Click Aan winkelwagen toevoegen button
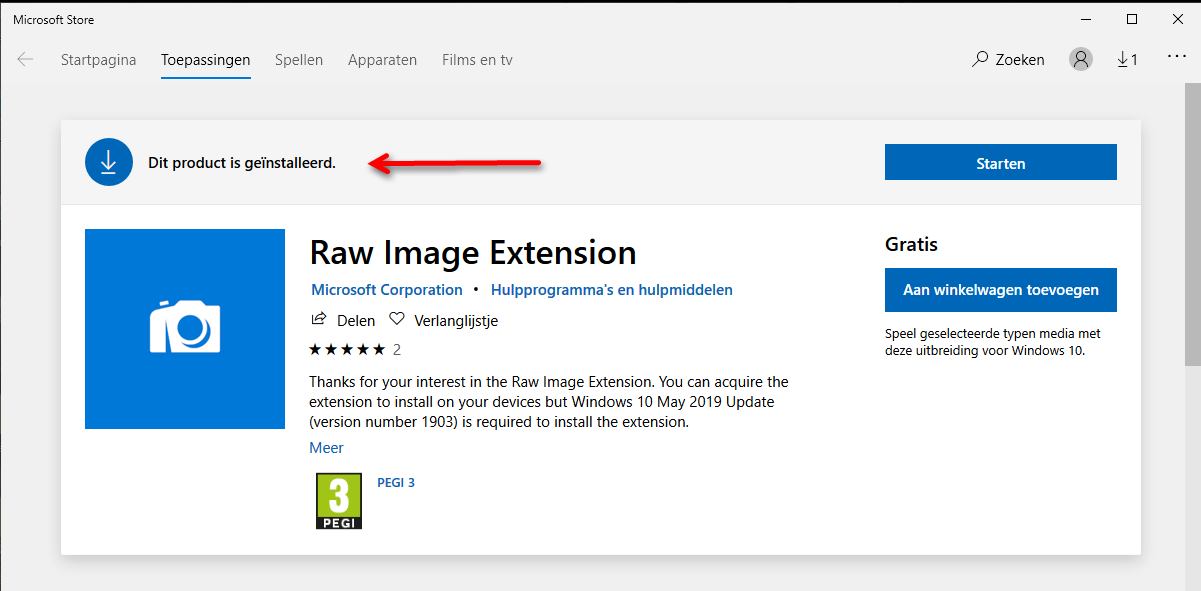Image resolution: width=1201 pixels, height=591 pixels. point(1000,290)
